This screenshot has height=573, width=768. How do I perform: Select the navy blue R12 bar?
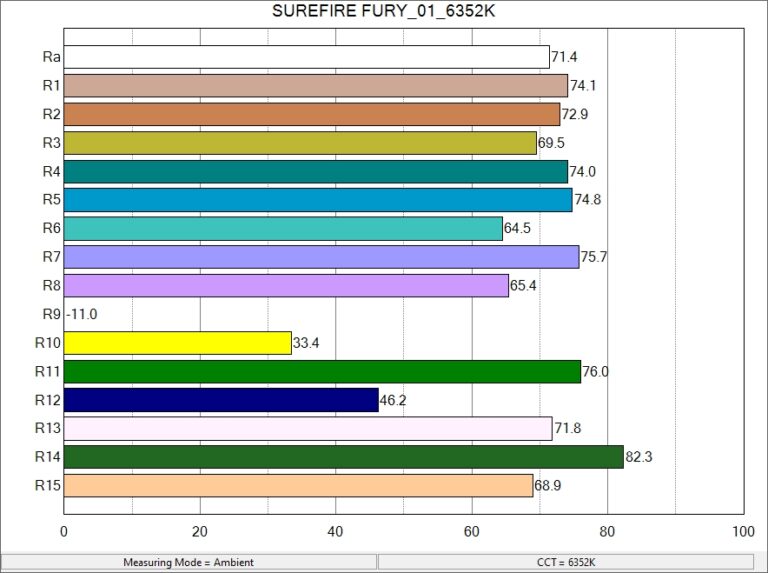[x=221, y=400]
